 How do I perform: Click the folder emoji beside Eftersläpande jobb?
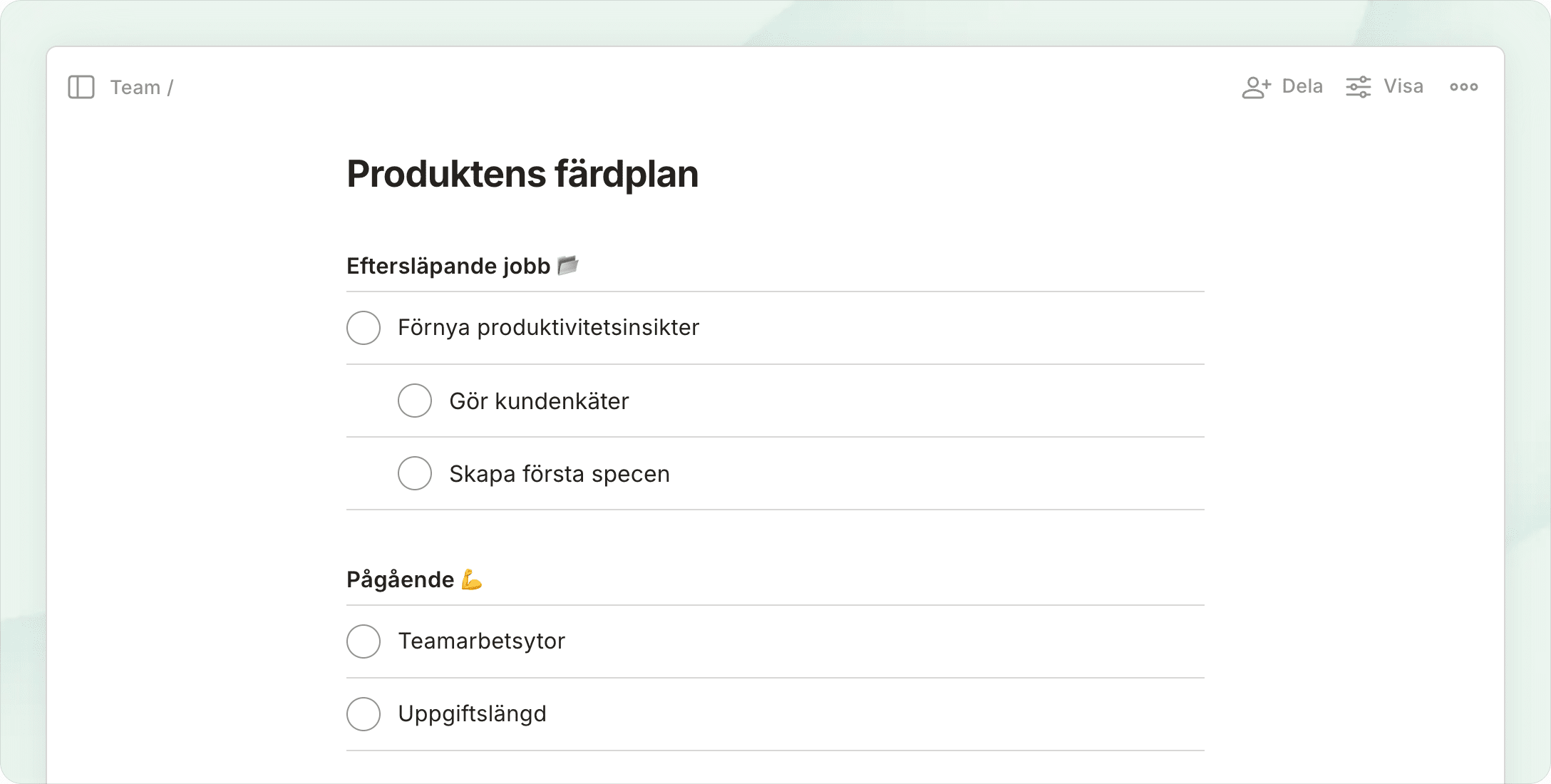[568, 265]
